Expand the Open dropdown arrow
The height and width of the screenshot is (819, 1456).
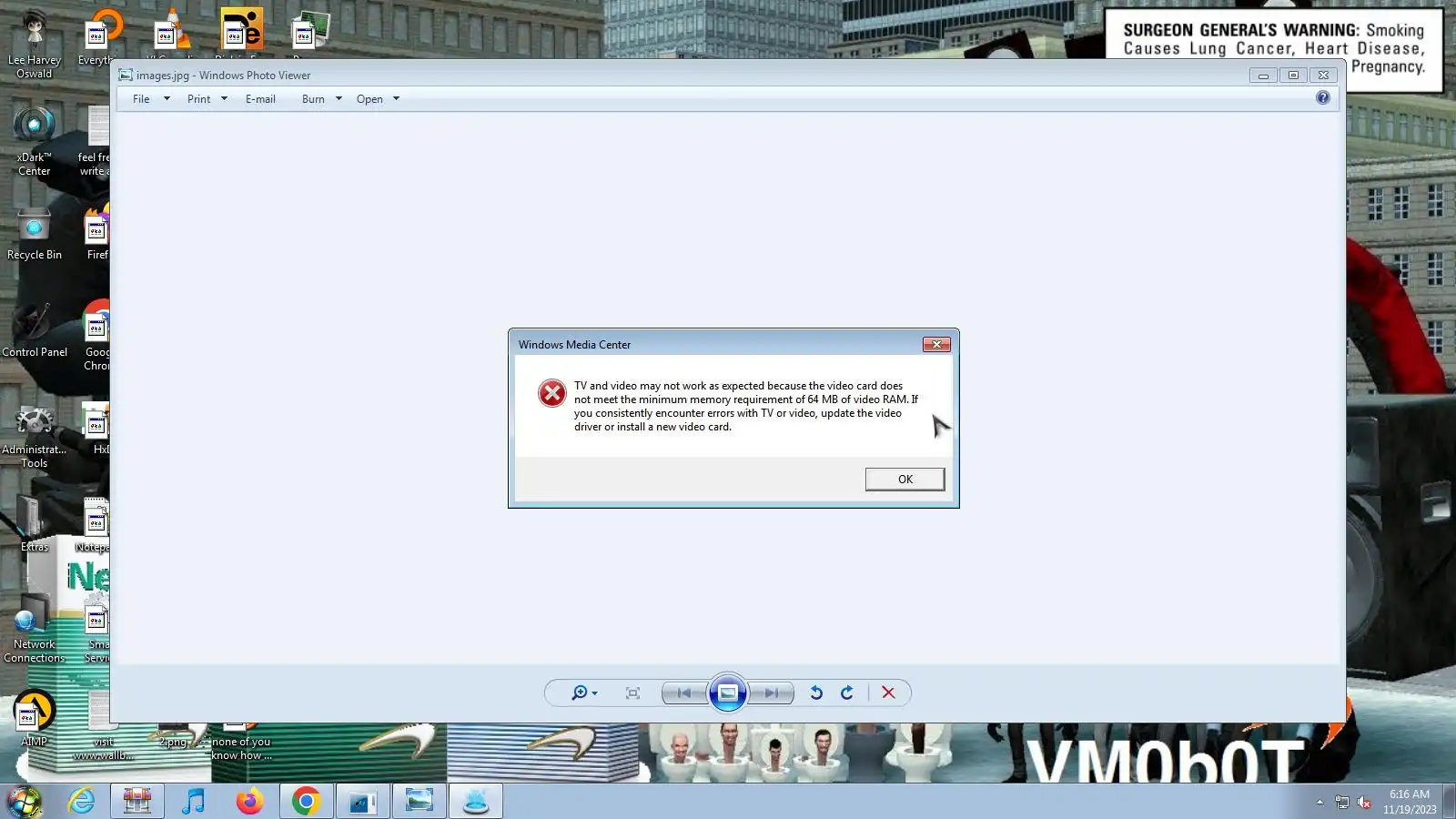tap(396, 99)
